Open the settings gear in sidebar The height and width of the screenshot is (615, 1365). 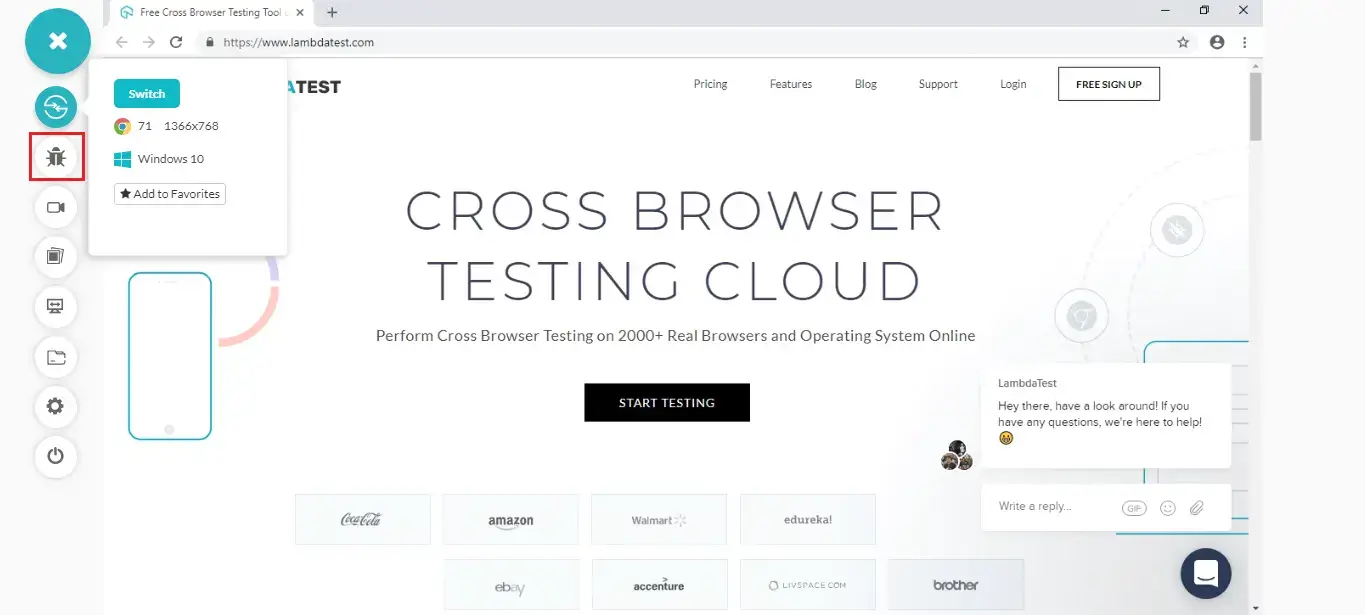pos(56,406)
